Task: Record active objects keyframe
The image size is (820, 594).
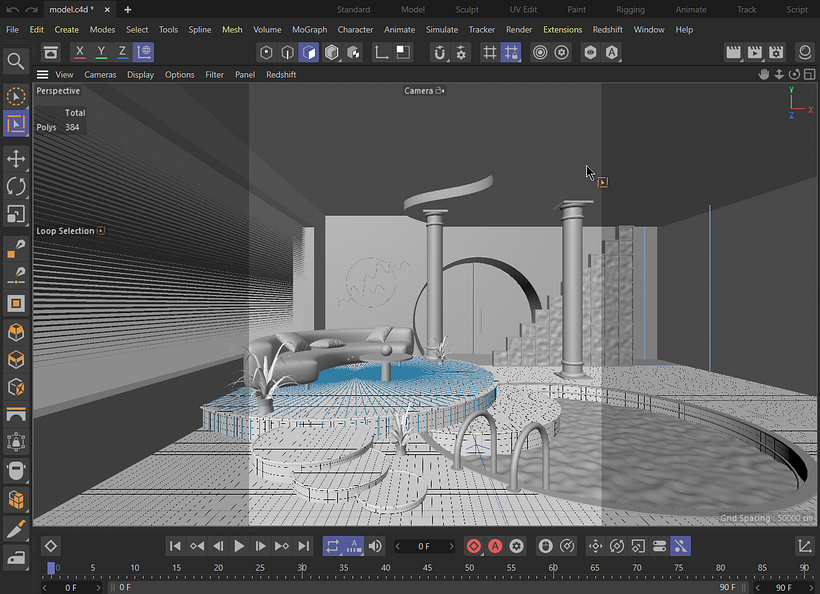Action: click(x=474, y=546)
